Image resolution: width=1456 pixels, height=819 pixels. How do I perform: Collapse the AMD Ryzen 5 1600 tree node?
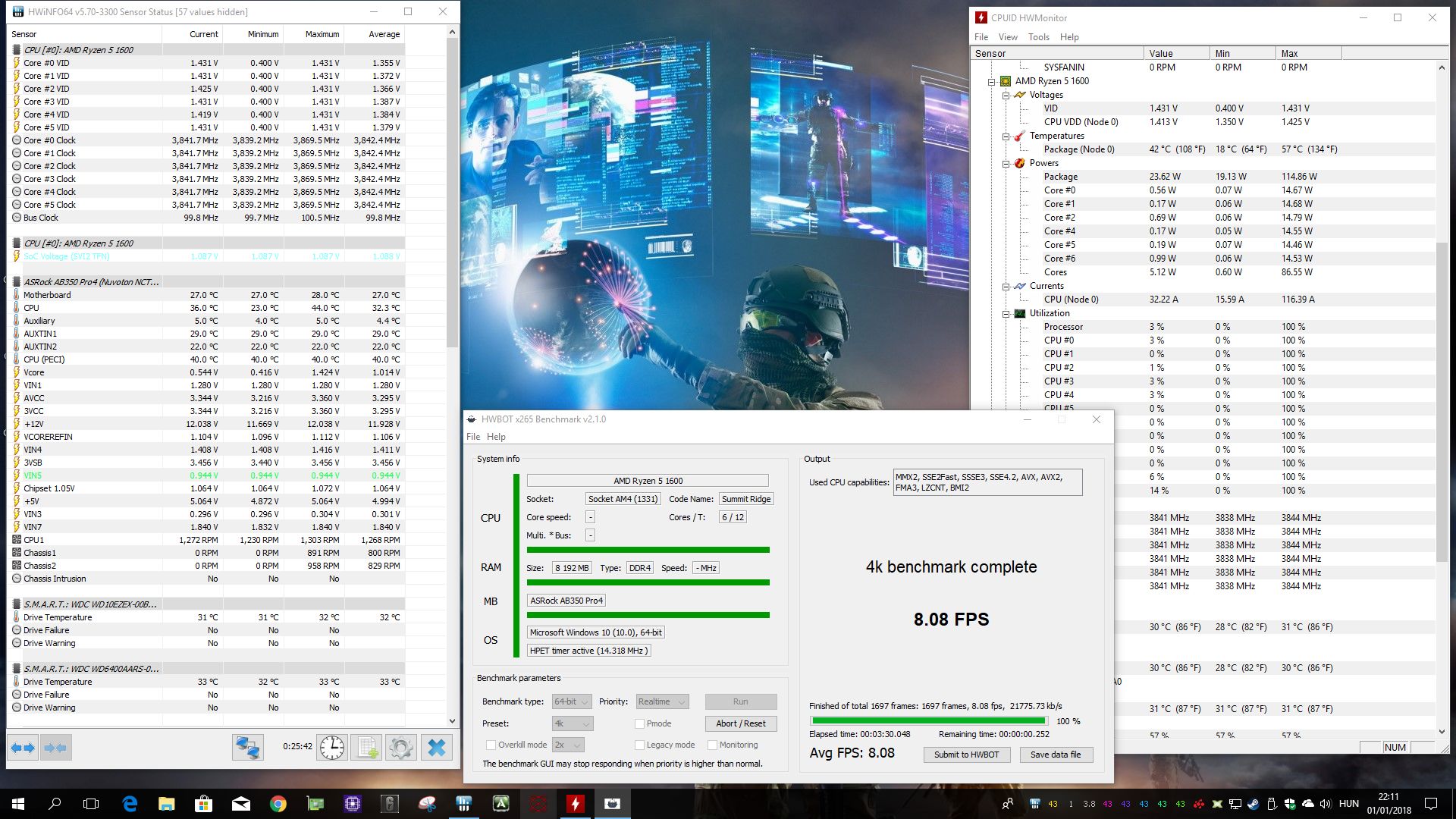pyautogui.click(x=991, y=82)
